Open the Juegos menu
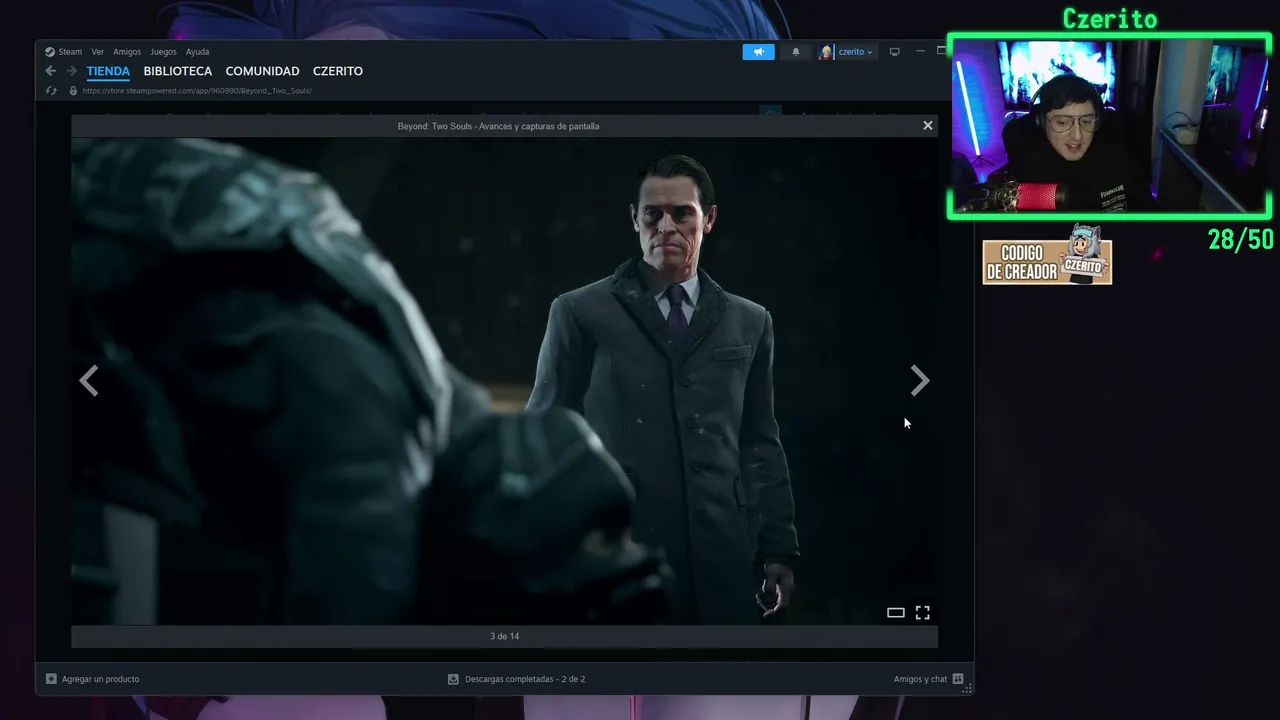This screenshot has width=1280, height=720. tap(163, 52)
